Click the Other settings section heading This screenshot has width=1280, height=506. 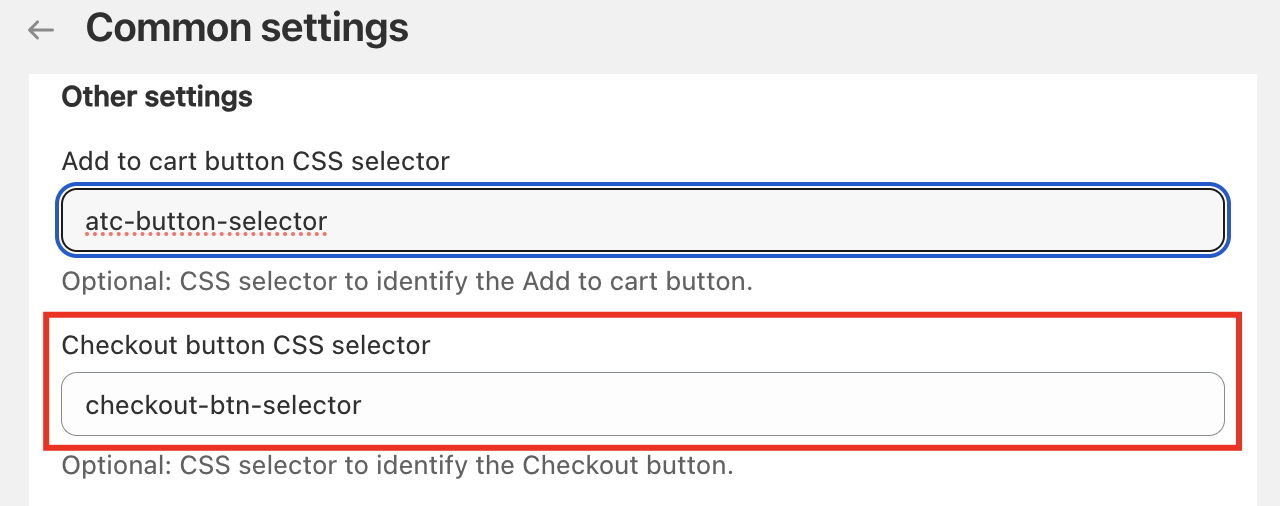(157, 97)
